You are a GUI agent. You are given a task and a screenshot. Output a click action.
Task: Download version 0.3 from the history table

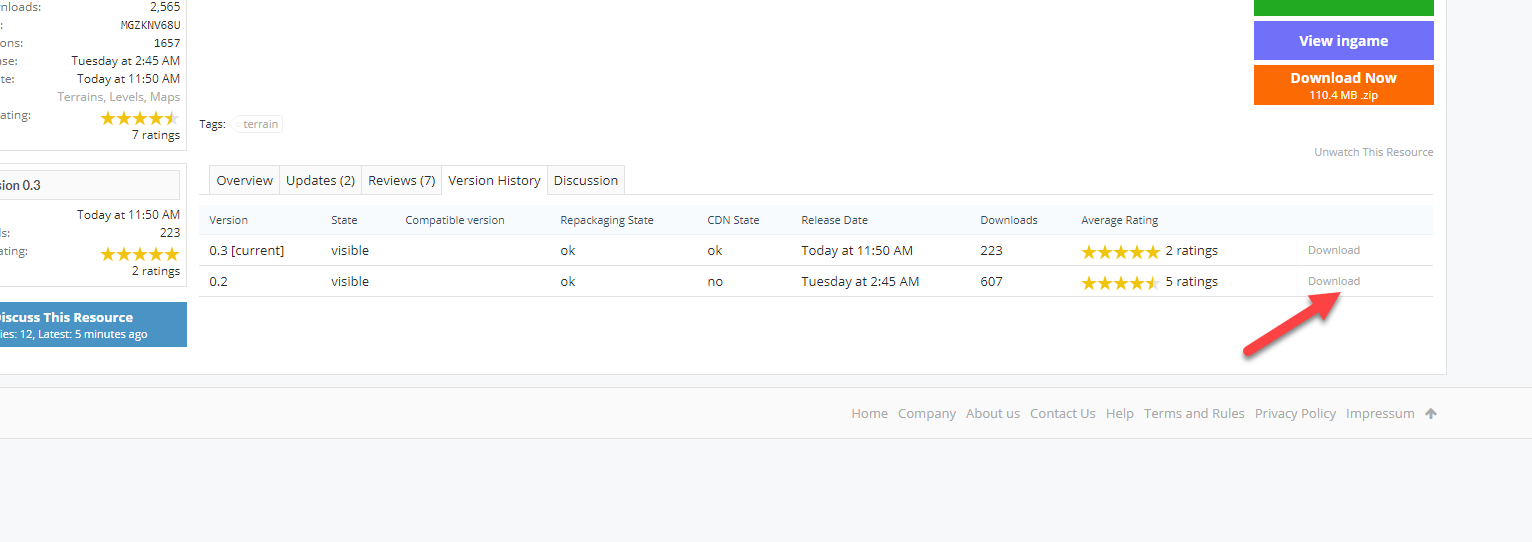coord(1333,250)
